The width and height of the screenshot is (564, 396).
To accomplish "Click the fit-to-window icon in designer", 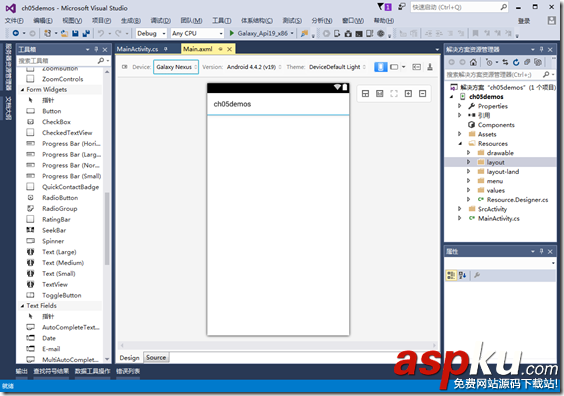I will pyautogui.click(x=394, y=94).
